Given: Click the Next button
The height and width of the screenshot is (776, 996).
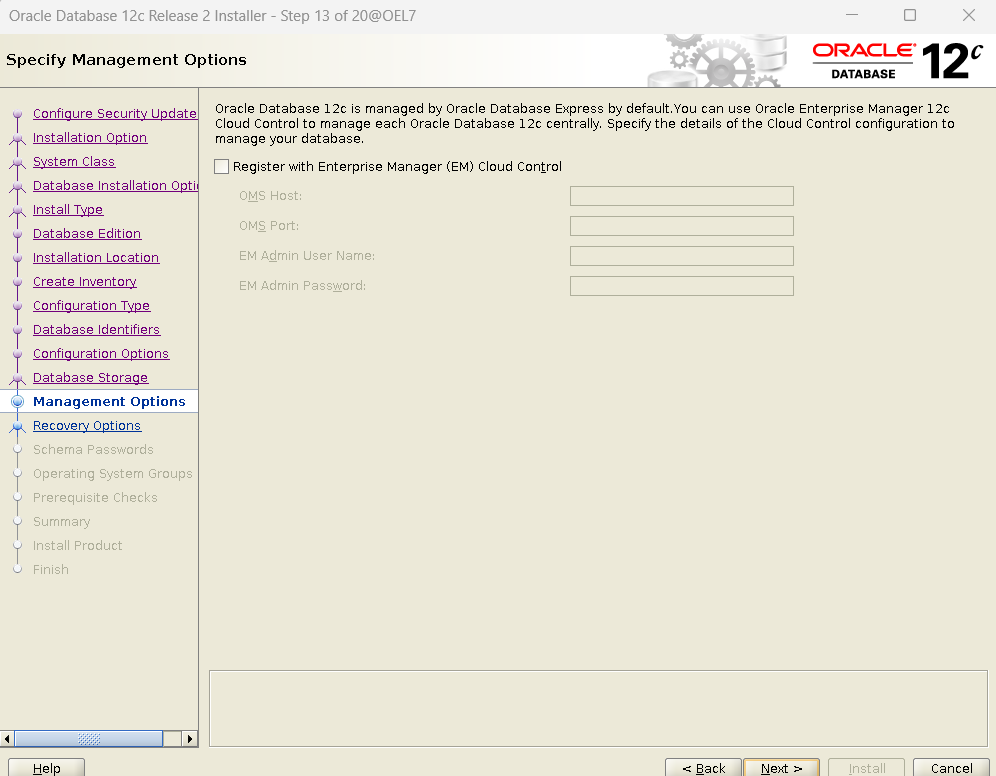Looking at the screenshot, I should tap(781, 767).
